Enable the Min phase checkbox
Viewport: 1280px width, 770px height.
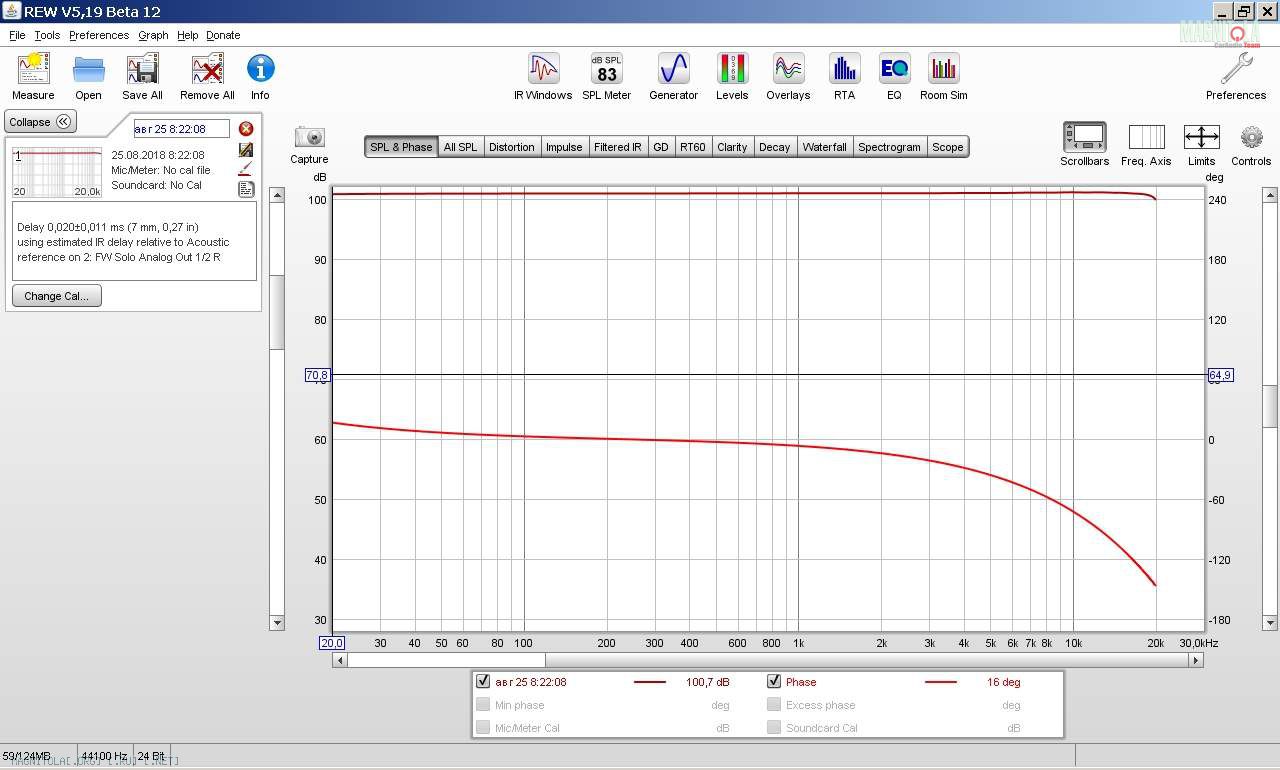click(484, 705)
